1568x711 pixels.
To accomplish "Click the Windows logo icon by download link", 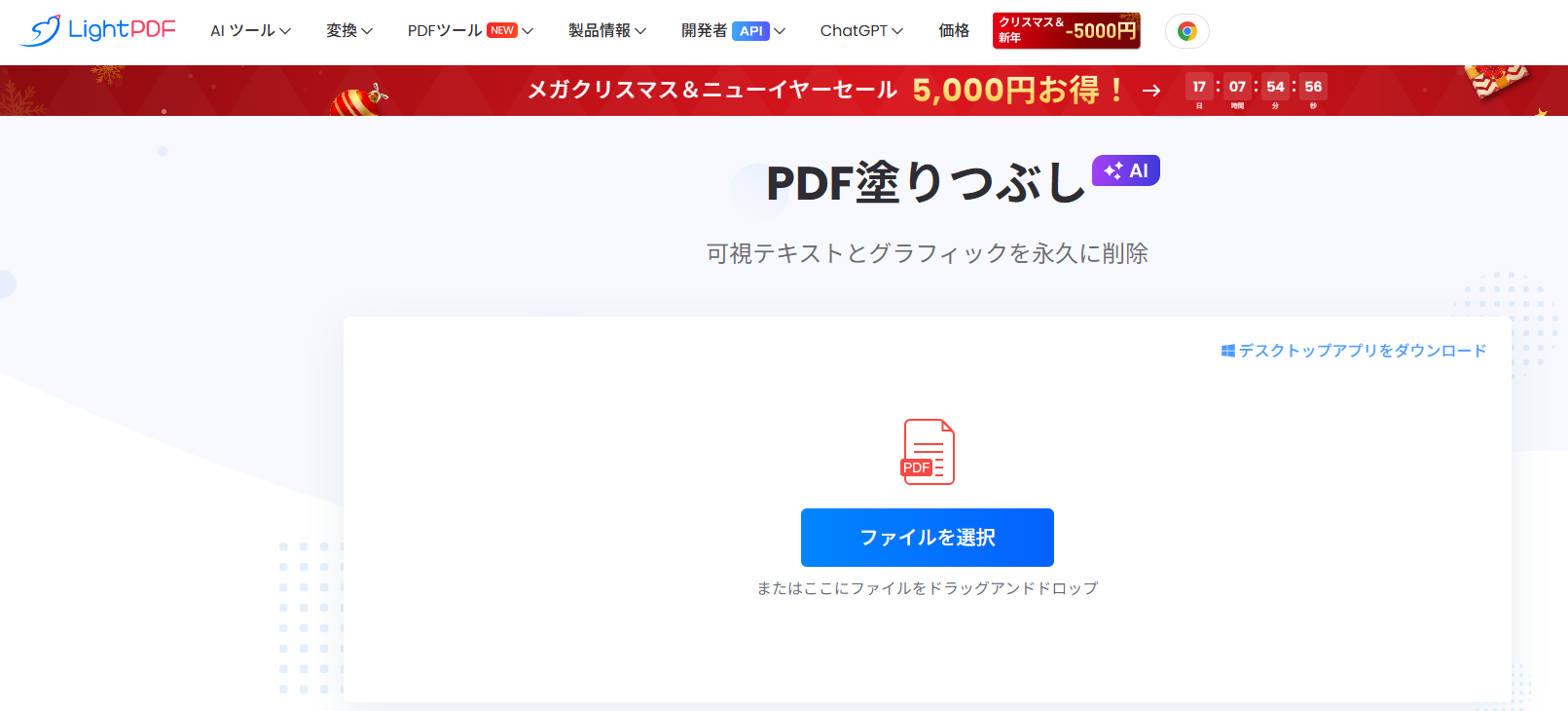I will pyautogui.click(x=1228, y=351).
